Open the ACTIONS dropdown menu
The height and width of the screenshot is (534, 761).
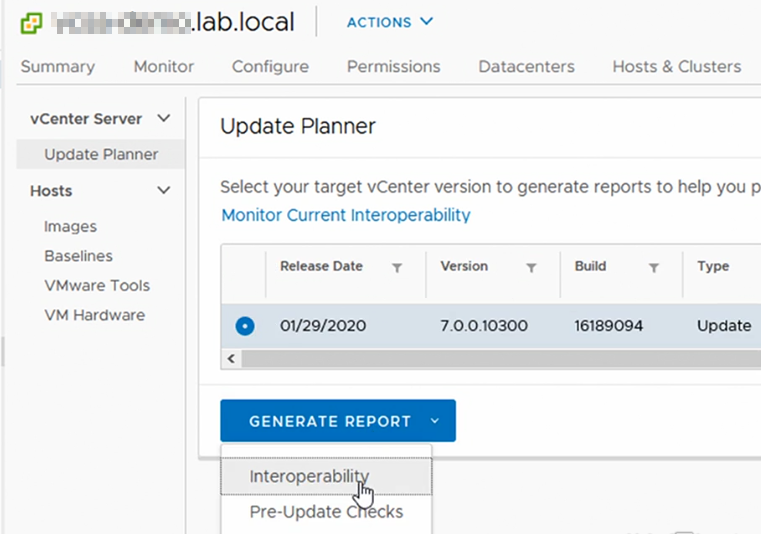pyautogui.click(x=390, y=22)
